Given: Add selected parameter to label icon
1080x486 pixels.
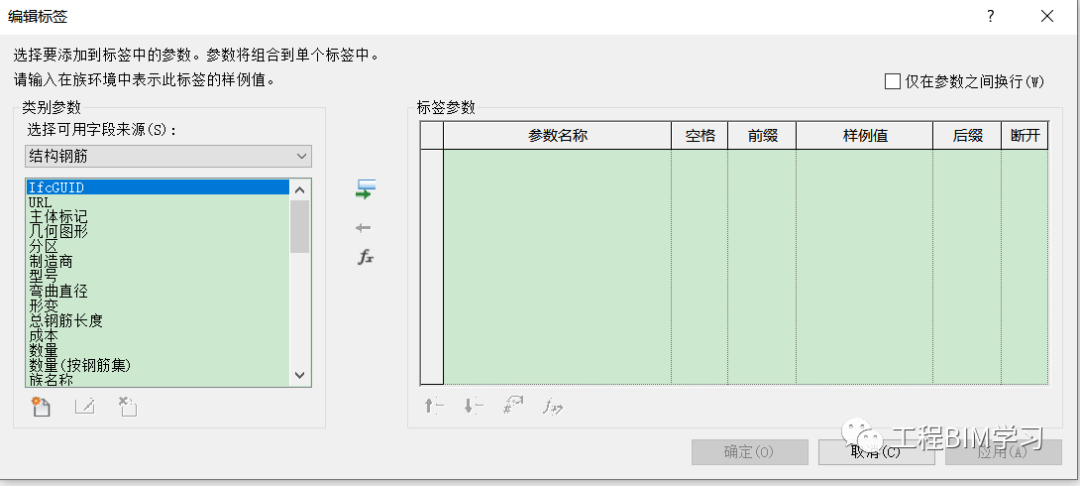Looking at the screenshot, I should 365,189.
